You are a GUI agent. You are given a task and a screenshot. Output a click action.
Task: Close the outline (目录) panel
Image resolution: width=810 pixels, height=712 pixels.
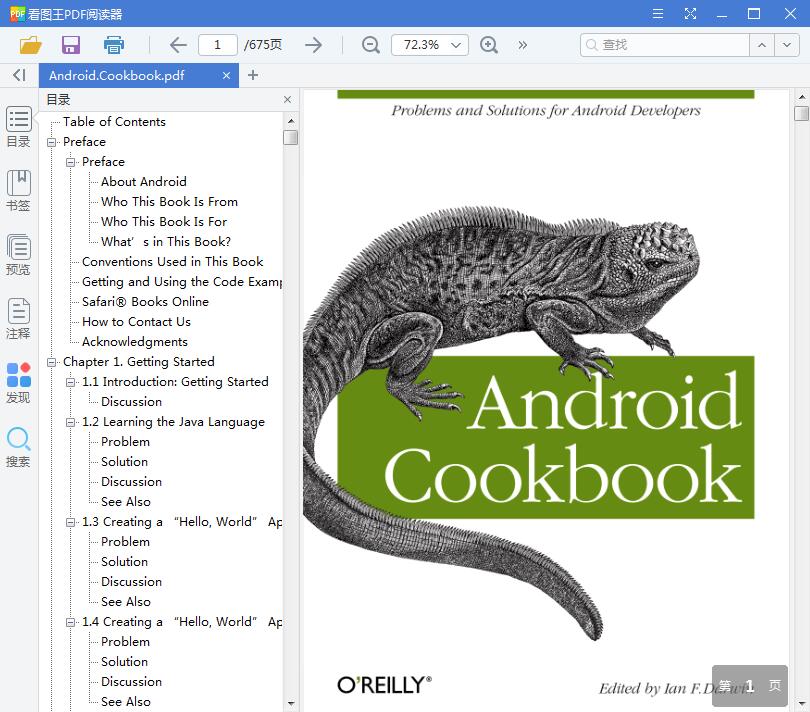coord(287,100)
